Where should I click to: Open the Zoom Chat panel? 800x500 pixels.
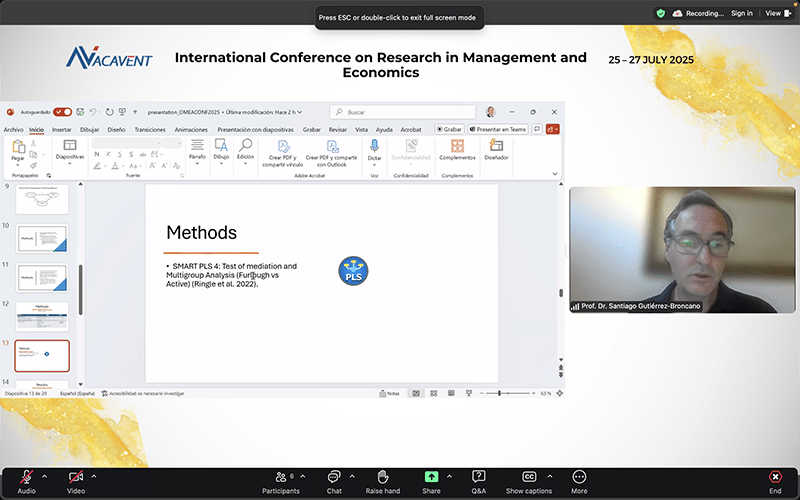coord(334,478)
